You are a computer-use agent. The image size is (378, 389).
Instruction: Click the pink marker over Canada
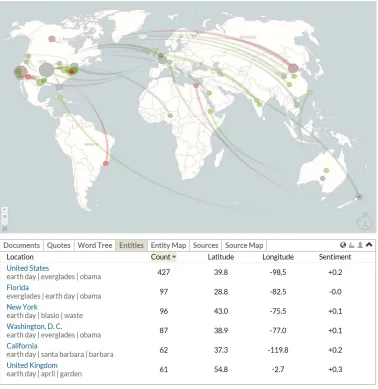click(52, 39)
